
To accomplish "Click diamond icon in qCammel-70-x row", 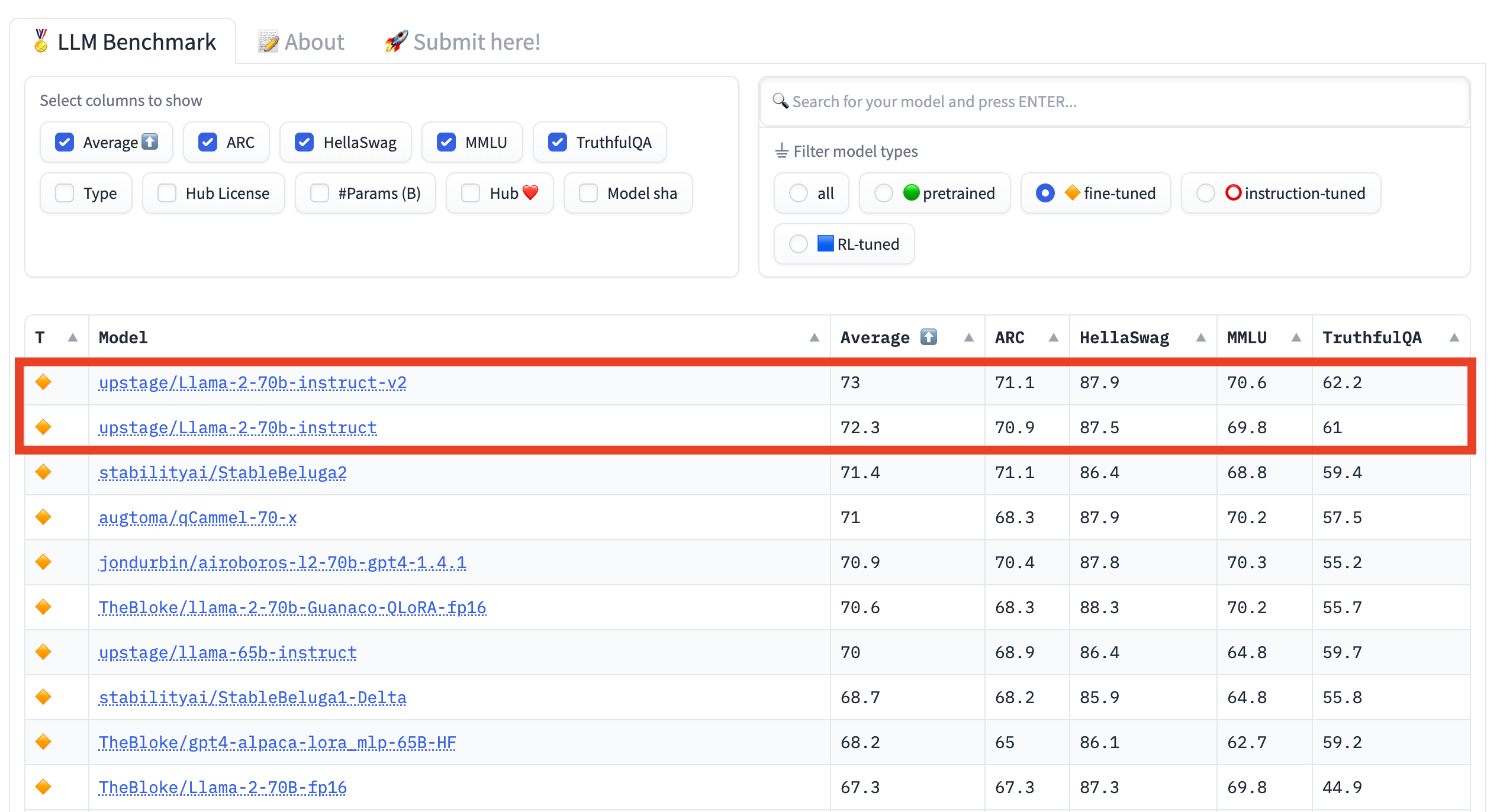I will point(43,517).
